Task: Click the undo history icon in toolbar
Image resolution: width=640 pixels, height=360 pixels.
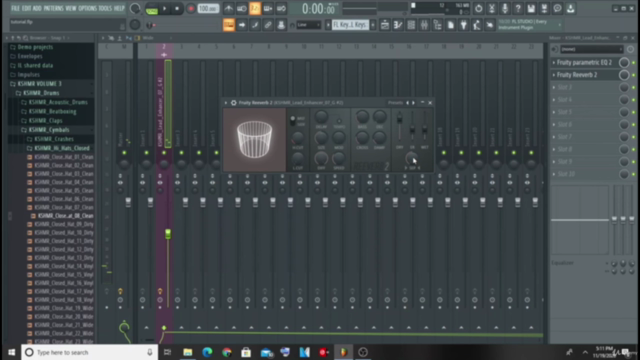Action: pyautogui.click(x=478, y=8)
